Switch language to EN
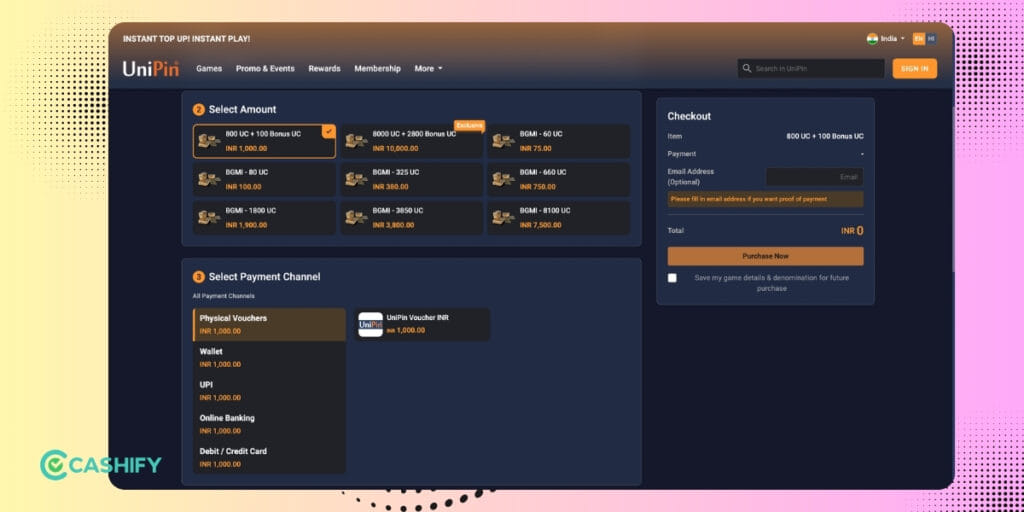This screenshot has width=1024, height=512. (918, 39)
